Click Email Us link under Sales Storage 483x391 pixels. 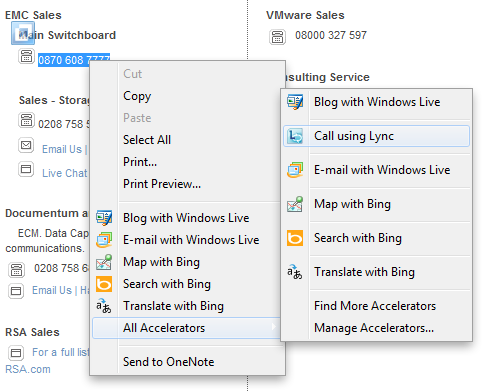point(62,149)
